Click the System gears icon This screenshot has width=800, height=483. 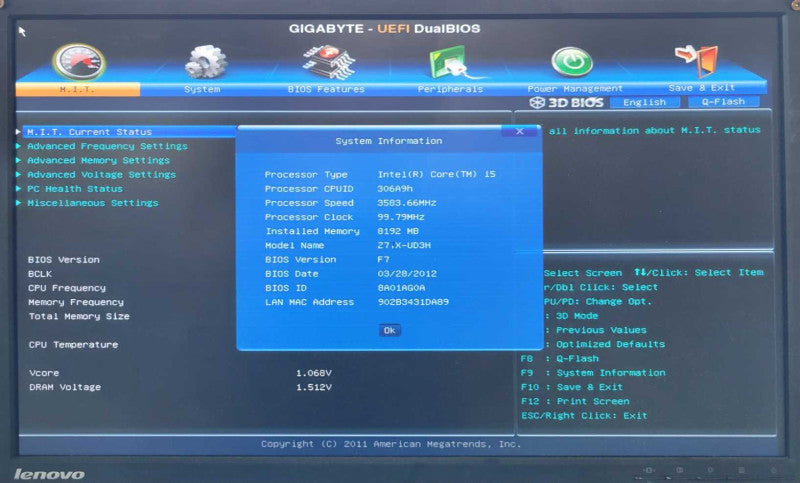pos(205,62)
